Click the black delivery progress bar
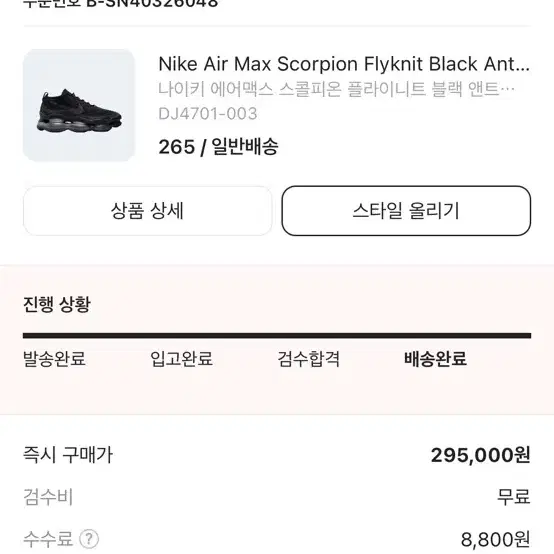This screenshot has width=554, height=554. pos(277,336)
